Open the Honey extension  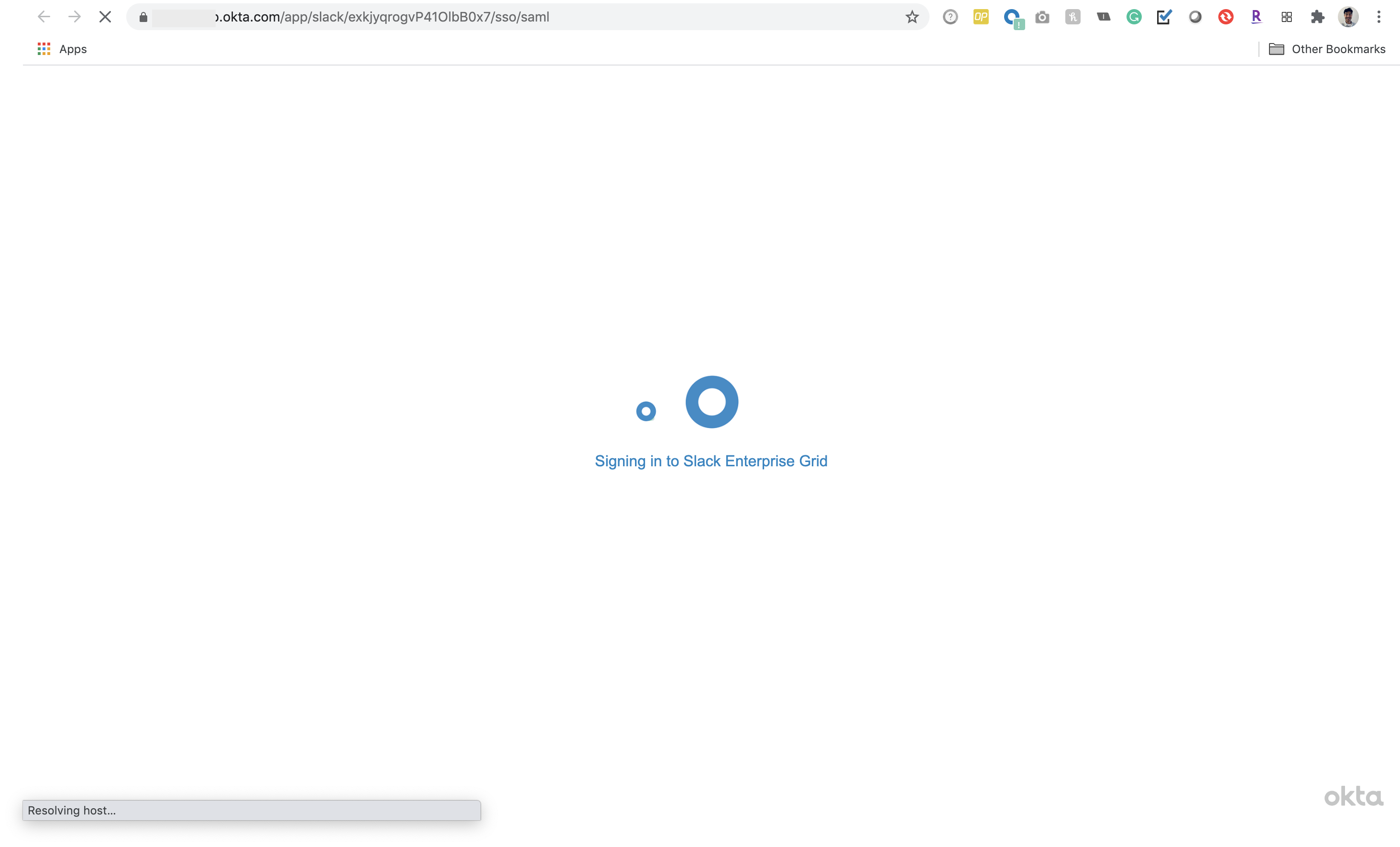coord(1073,17)
